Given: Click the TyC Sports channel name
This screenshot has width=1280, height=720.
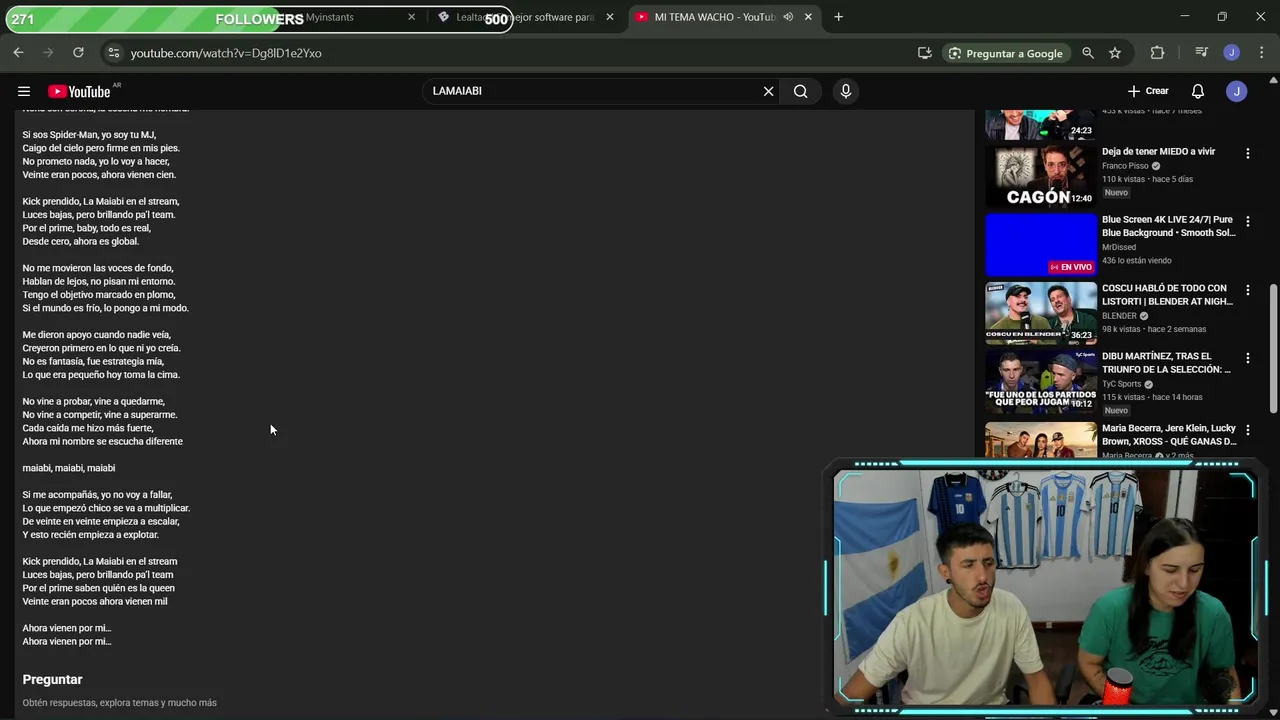Looking at the screenshot, I should pyautogui.click(x=1121, y=384).
